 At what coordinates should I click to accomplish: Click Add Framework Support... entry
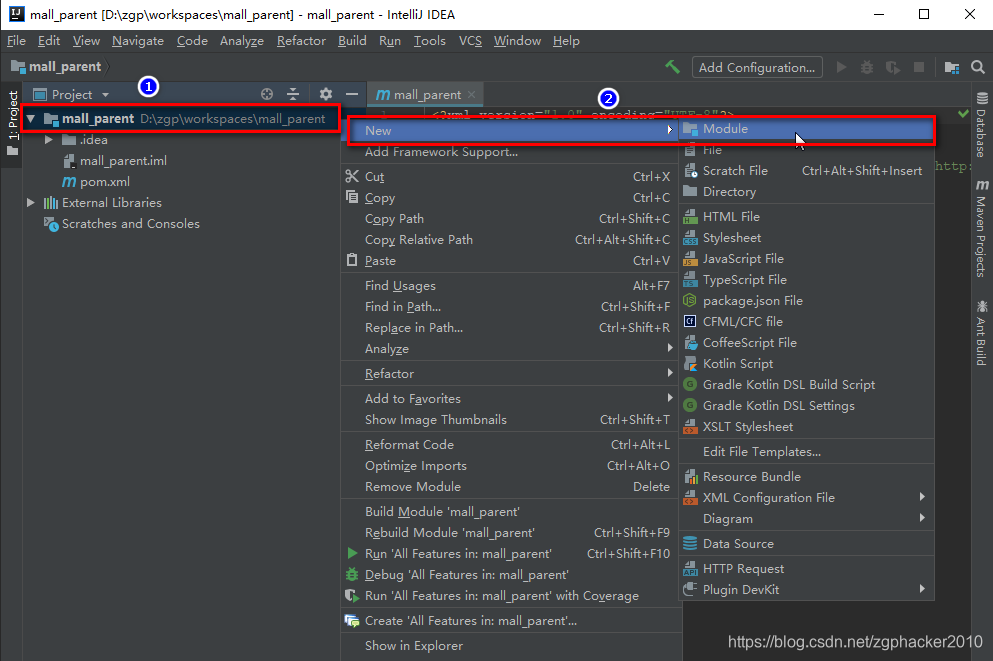click(x=510, y=152)
